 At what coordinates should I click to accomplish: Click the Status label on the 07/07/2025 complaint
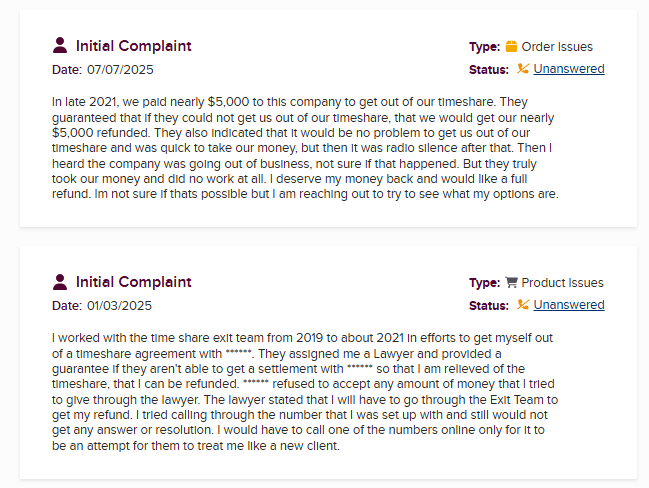coord(489,70)
